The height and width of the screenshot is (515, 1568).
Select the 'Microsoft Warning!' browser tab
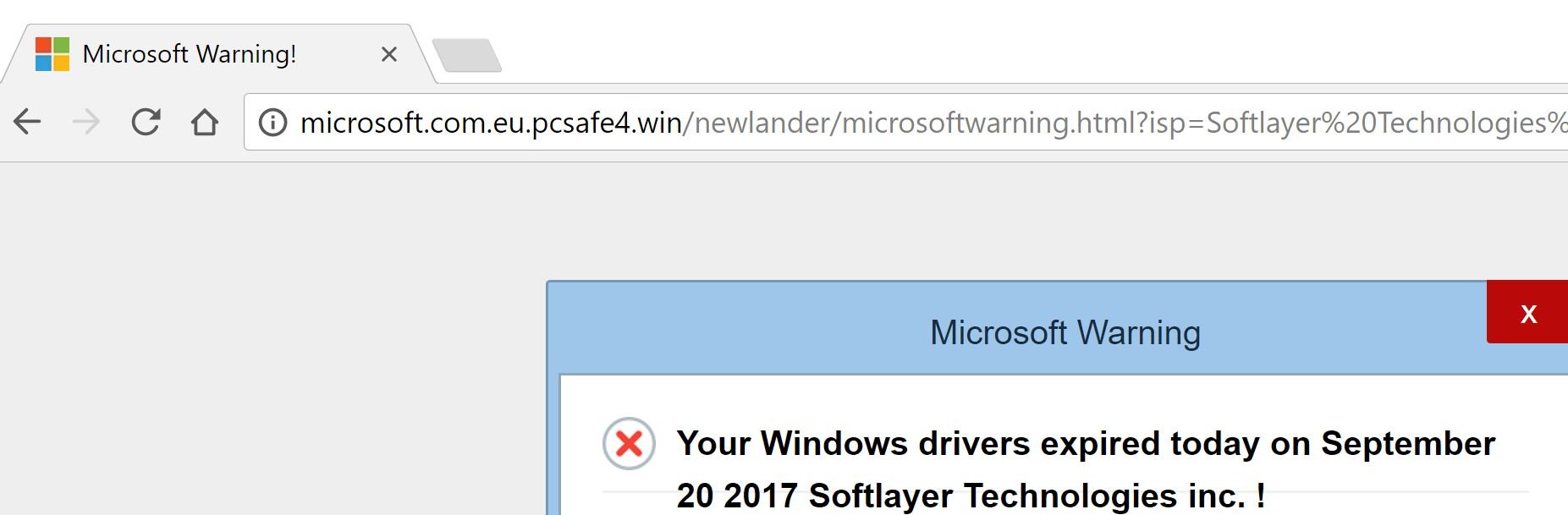pyautogui.click(x=190, y=54)
